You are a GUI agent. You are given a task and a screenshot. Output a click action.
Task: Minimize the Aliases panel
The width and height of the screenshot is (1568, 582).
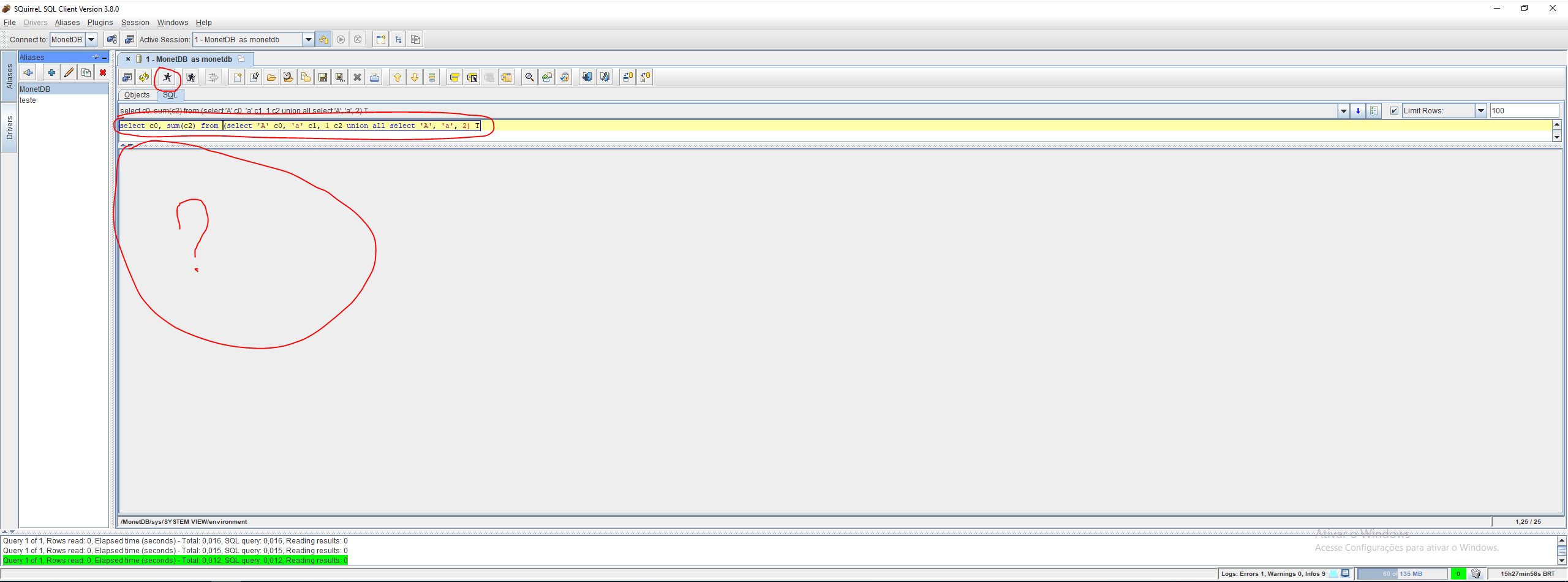click(x=105, y=58)
